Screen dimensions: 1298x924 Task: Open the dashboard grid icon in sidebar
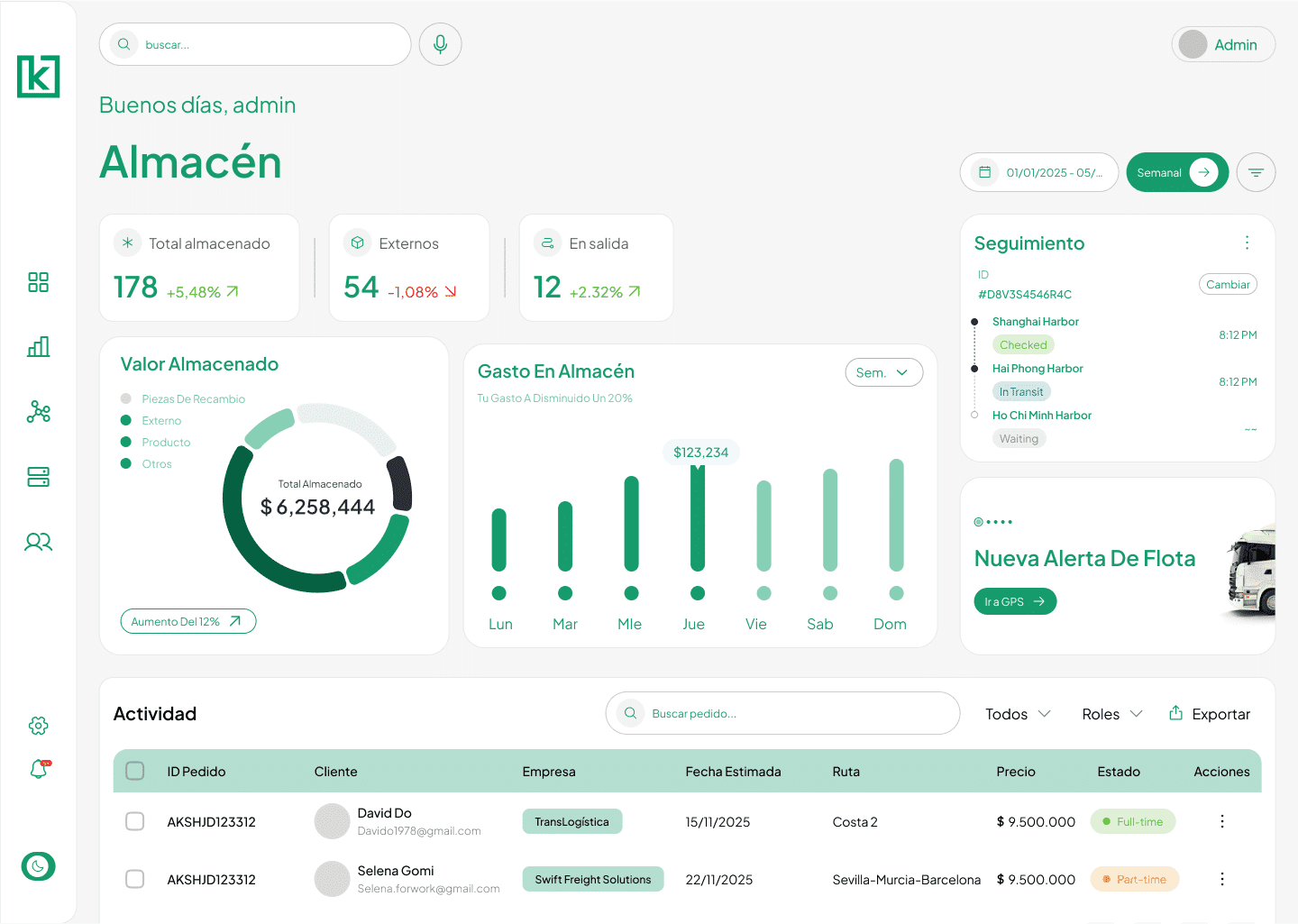(38, 282)
